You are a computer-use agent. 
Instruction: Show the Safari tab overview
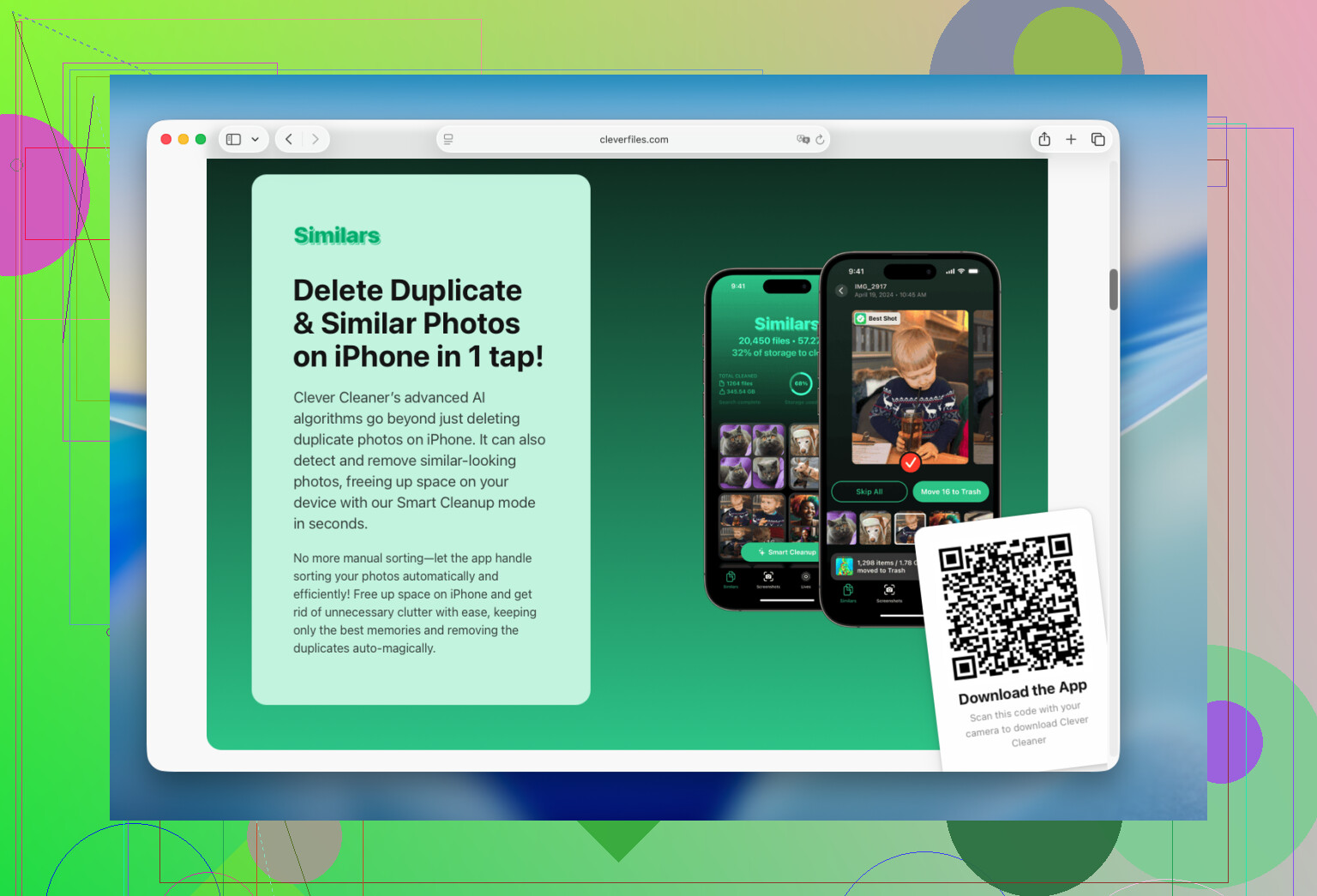(1097, 139)
